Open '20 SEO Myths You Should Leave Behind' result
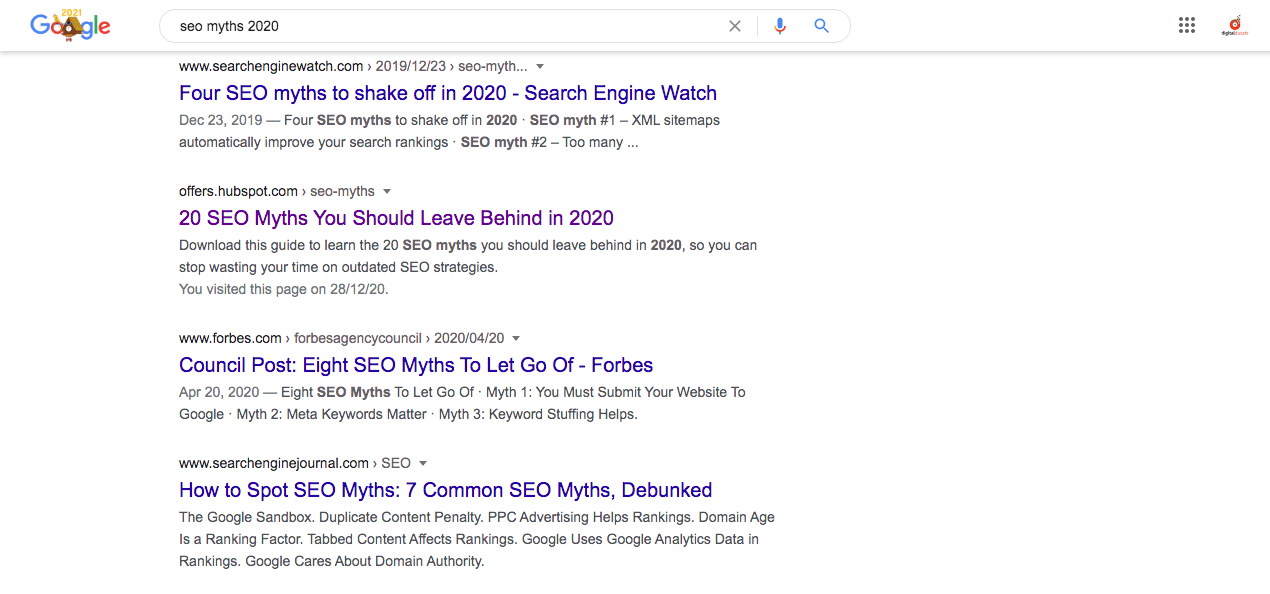 tap(396, 218)
